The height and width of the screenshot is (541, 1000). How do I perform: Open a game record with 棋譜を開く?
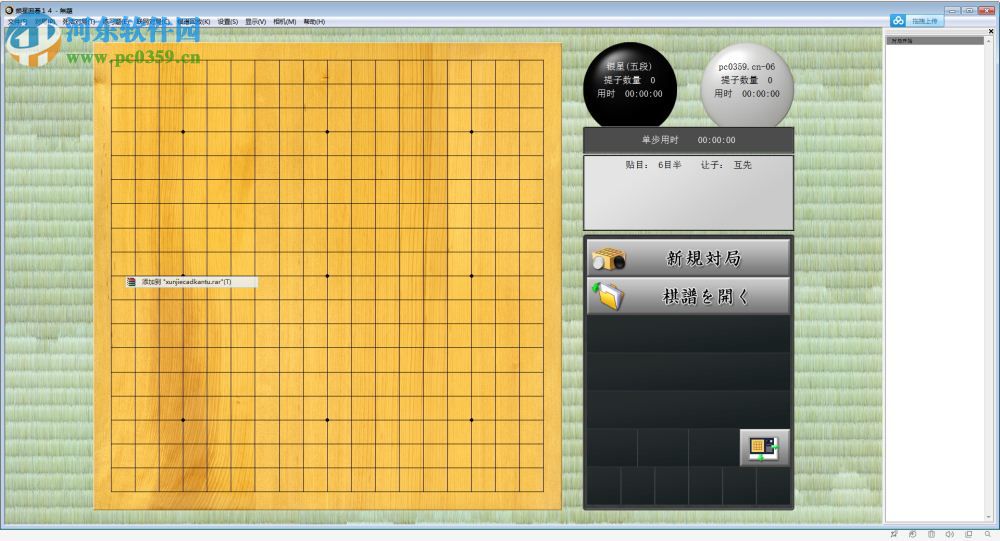tap(688, 296)
